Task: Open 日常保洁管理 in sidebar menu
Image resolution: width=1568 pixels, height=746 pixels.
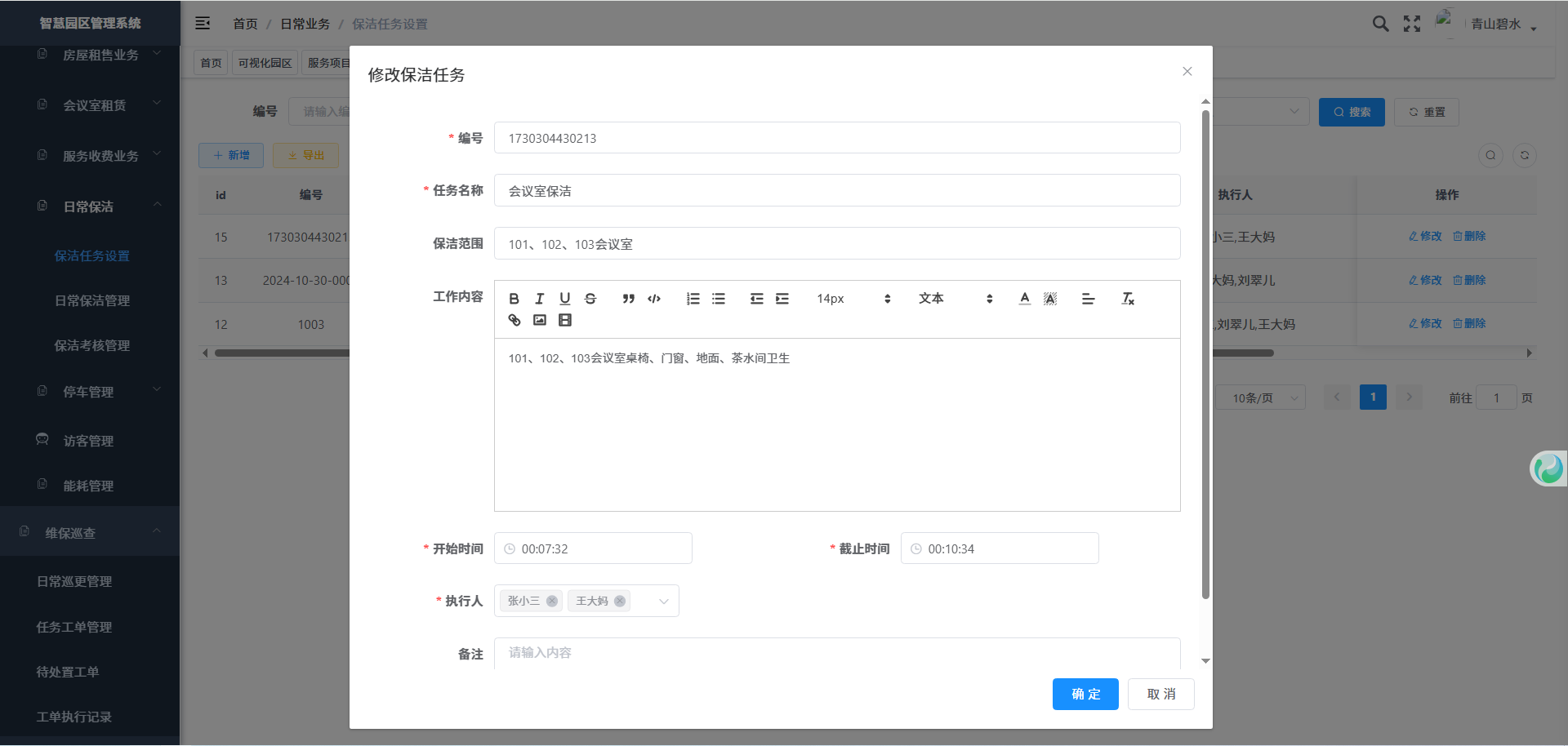Action: [91, 301]
